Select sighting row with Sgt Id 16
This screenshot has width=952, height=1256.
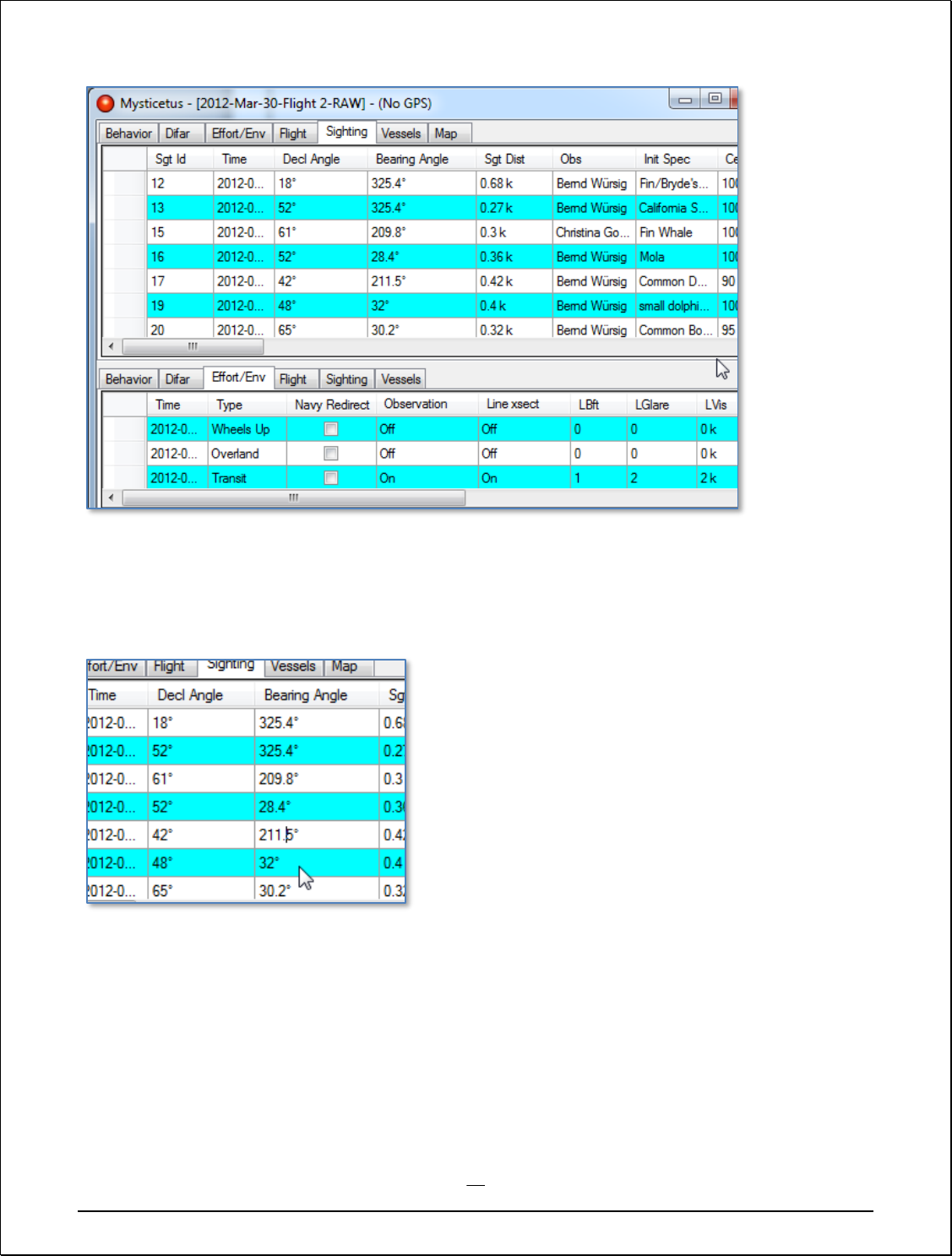(x=420, y=257)
